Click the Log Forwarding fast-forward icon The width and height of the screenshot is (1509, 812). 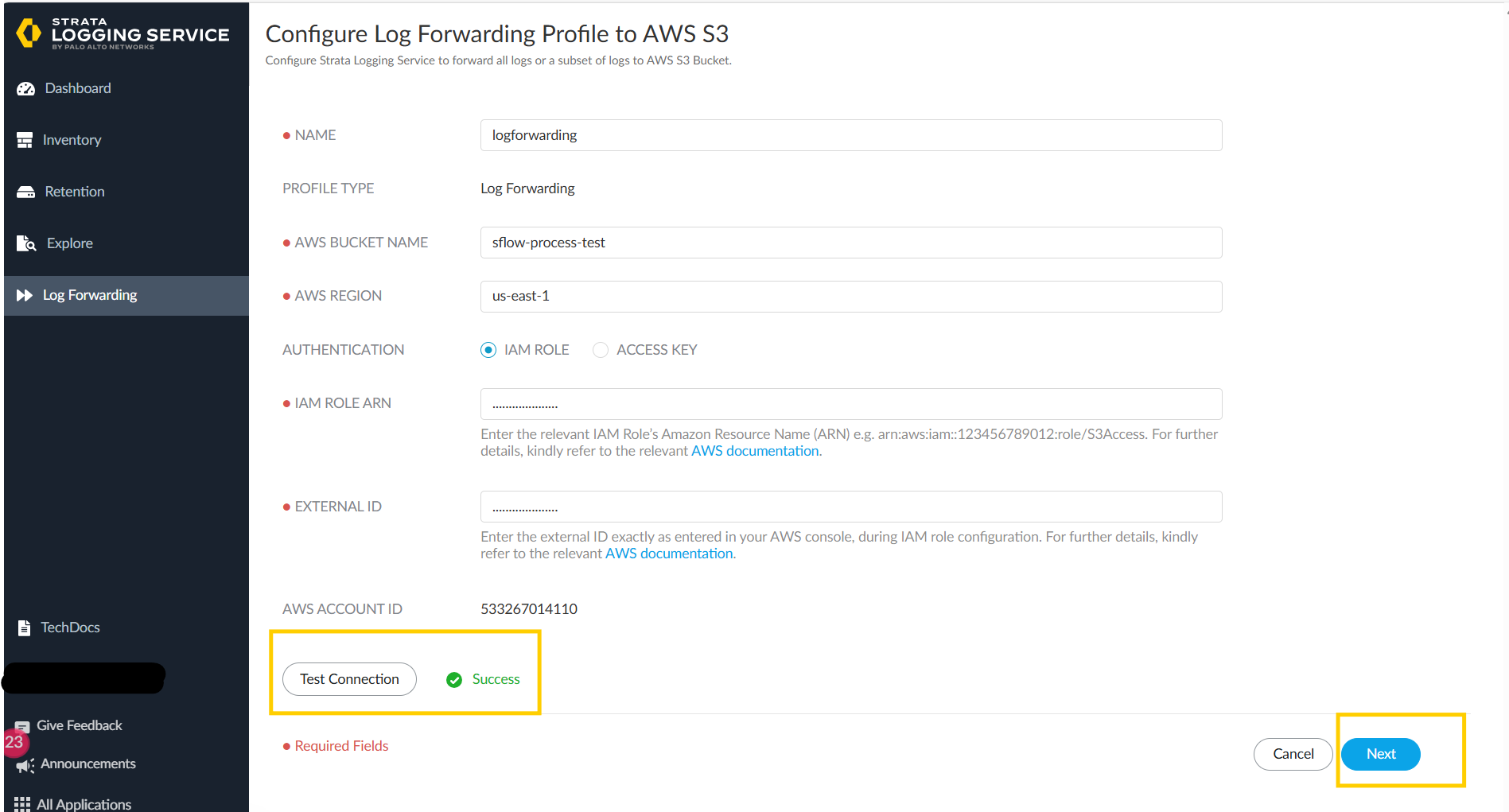25,295
